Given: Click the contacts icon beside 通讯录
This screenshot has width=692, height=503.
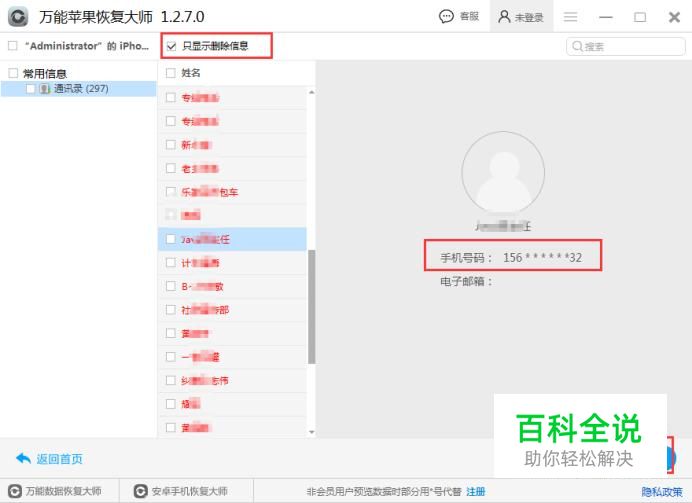Looking at the screenshot, I should click(45, 89).
